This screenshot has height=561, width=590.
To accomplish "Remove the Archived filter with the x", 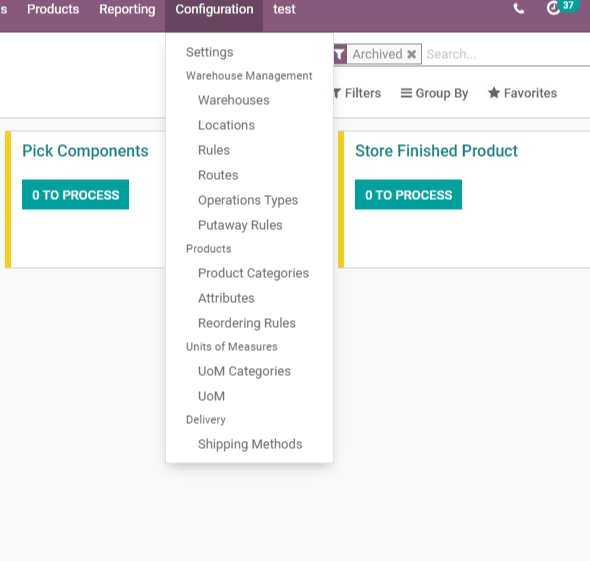I will [412, 54].
